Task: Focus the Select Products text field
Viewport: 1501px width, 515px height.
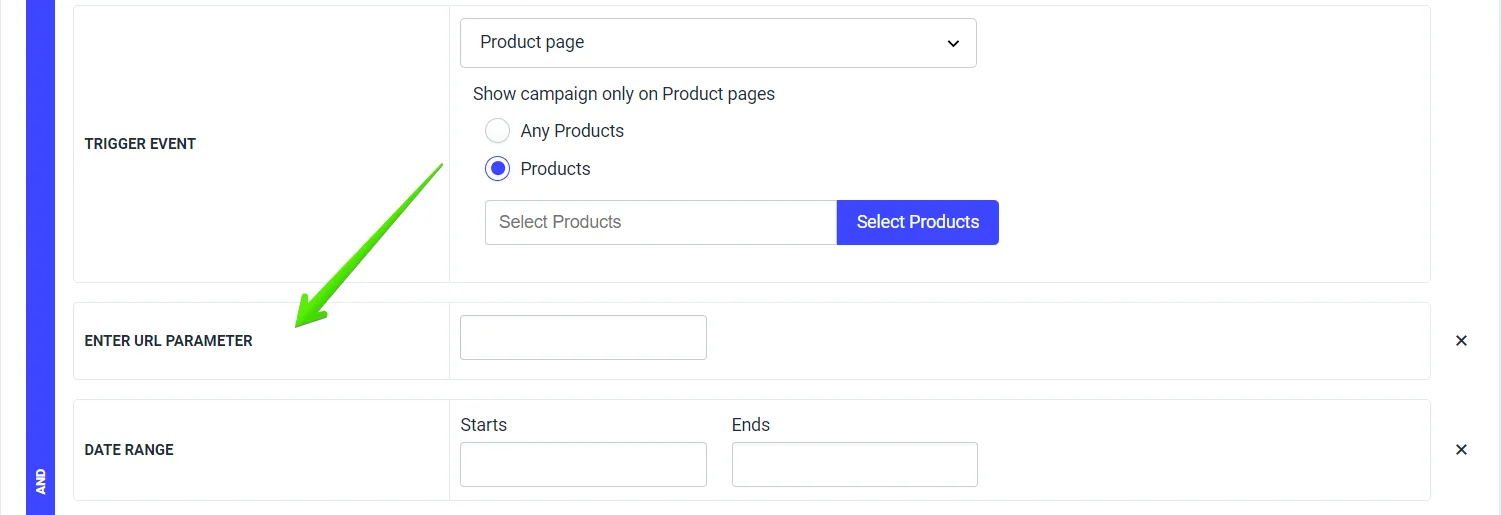Action: 660,222
